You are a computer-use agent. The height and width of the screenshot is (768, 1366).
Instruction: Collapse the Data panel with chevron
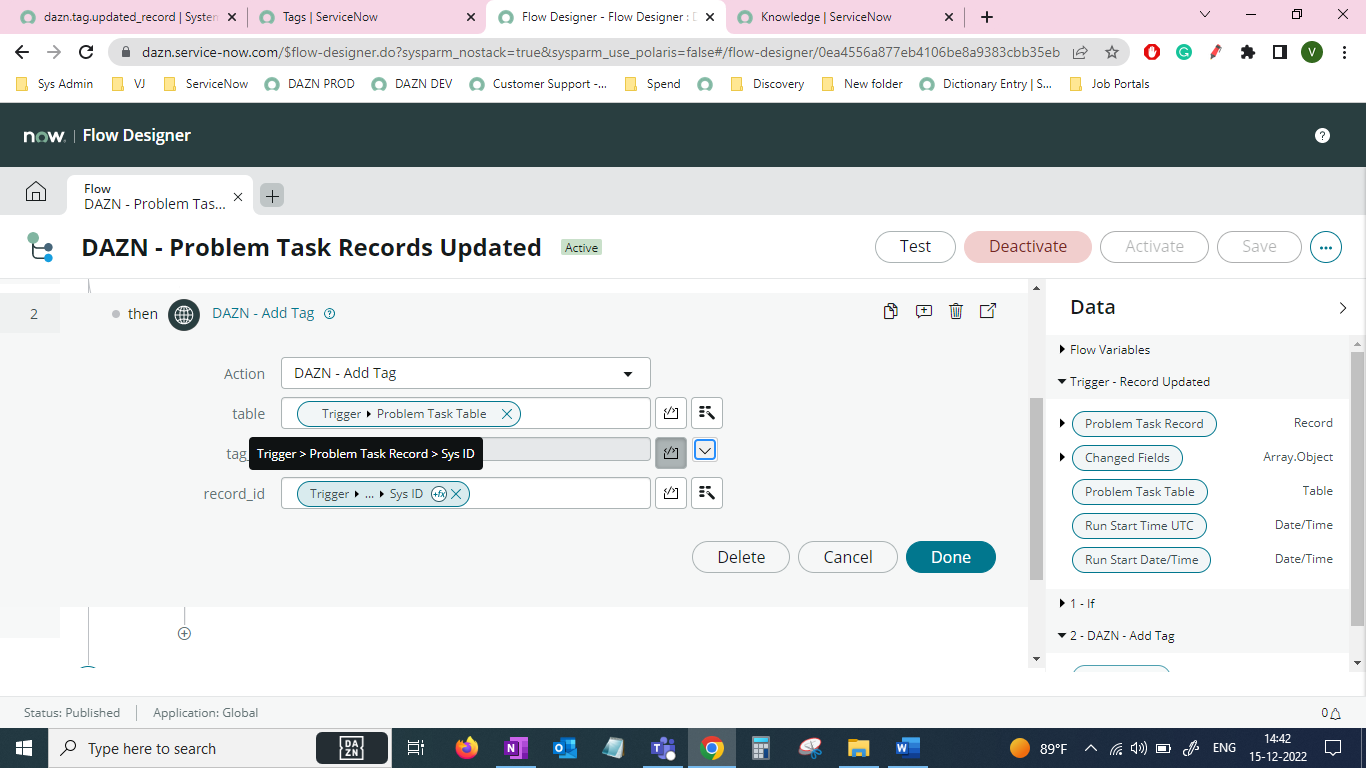pos(1343,308)
